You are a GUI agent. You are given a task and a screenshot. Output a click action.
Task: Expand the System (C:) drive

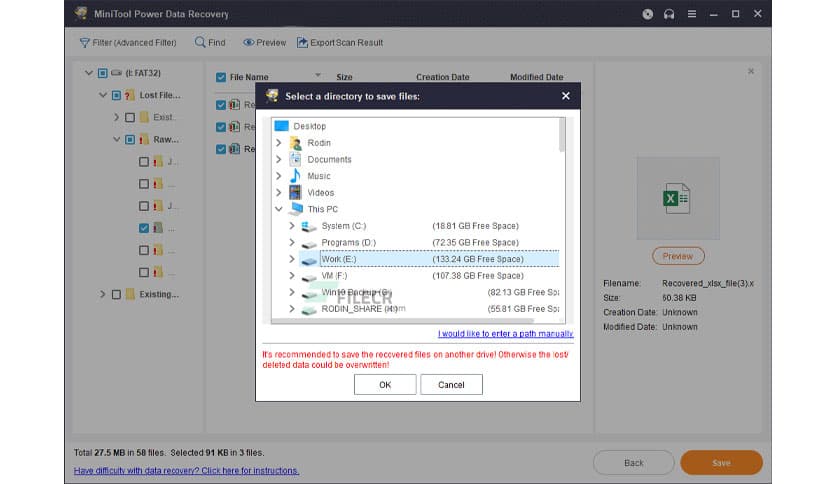click(x=292, y=226)
